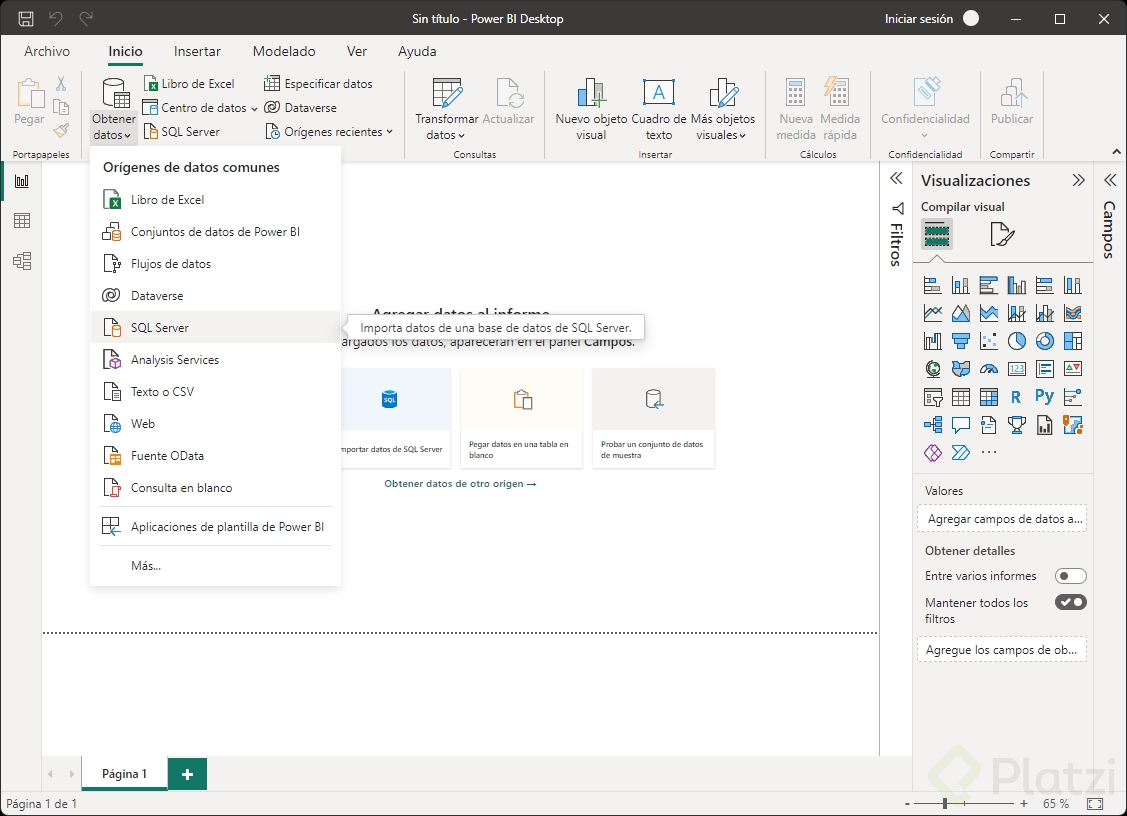Click fit to page icon

point(1095,803)
